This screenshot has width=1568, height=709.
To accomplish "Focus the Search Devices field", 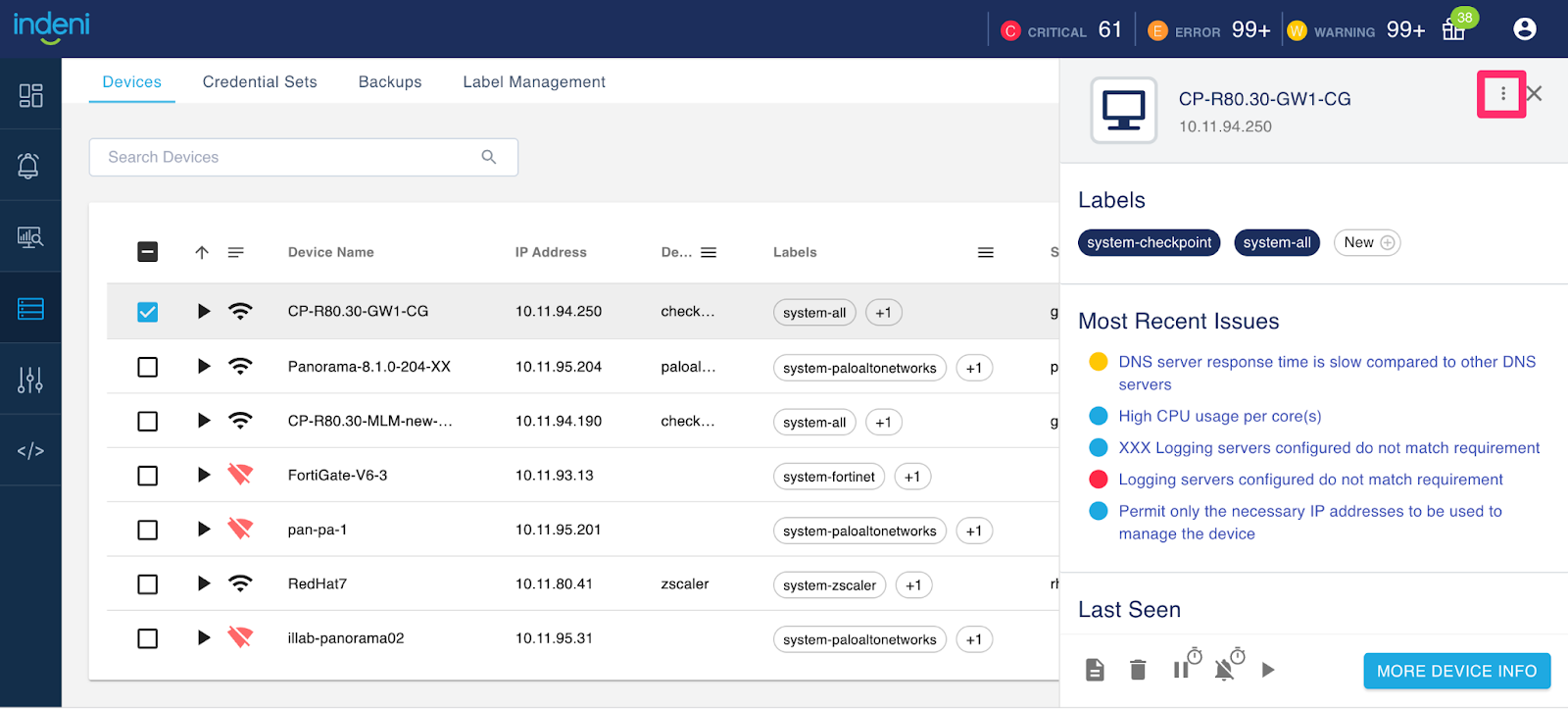I will coord(304,157).
